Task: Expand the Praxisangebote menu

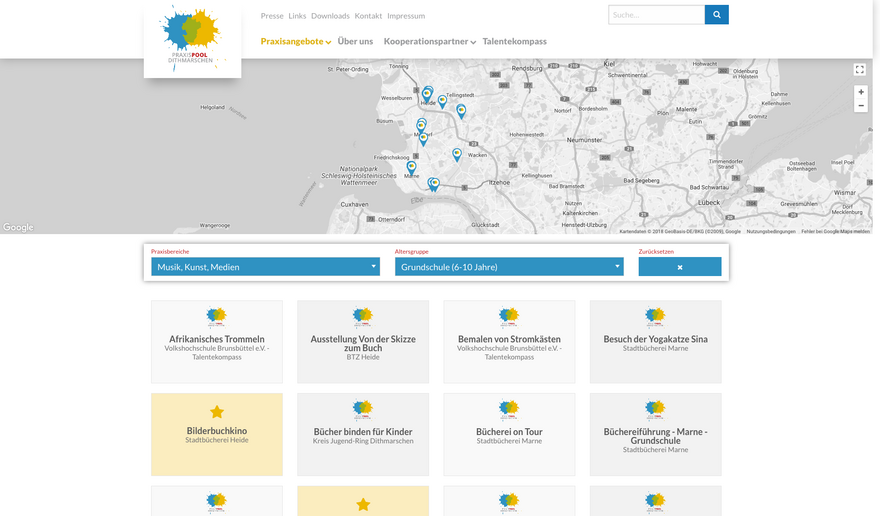Action: 295,42
